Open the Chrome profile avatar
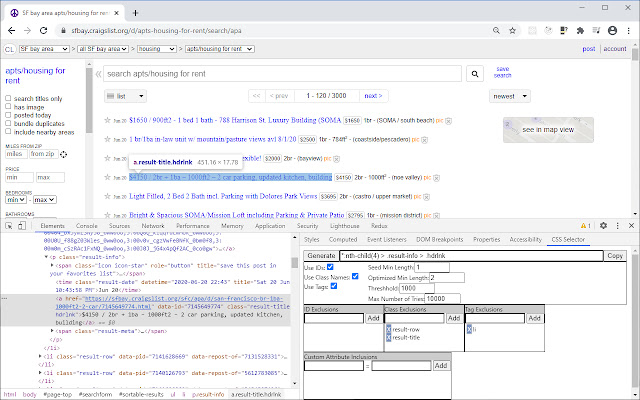The image size is (640, 400). click(x=612, y=31)
